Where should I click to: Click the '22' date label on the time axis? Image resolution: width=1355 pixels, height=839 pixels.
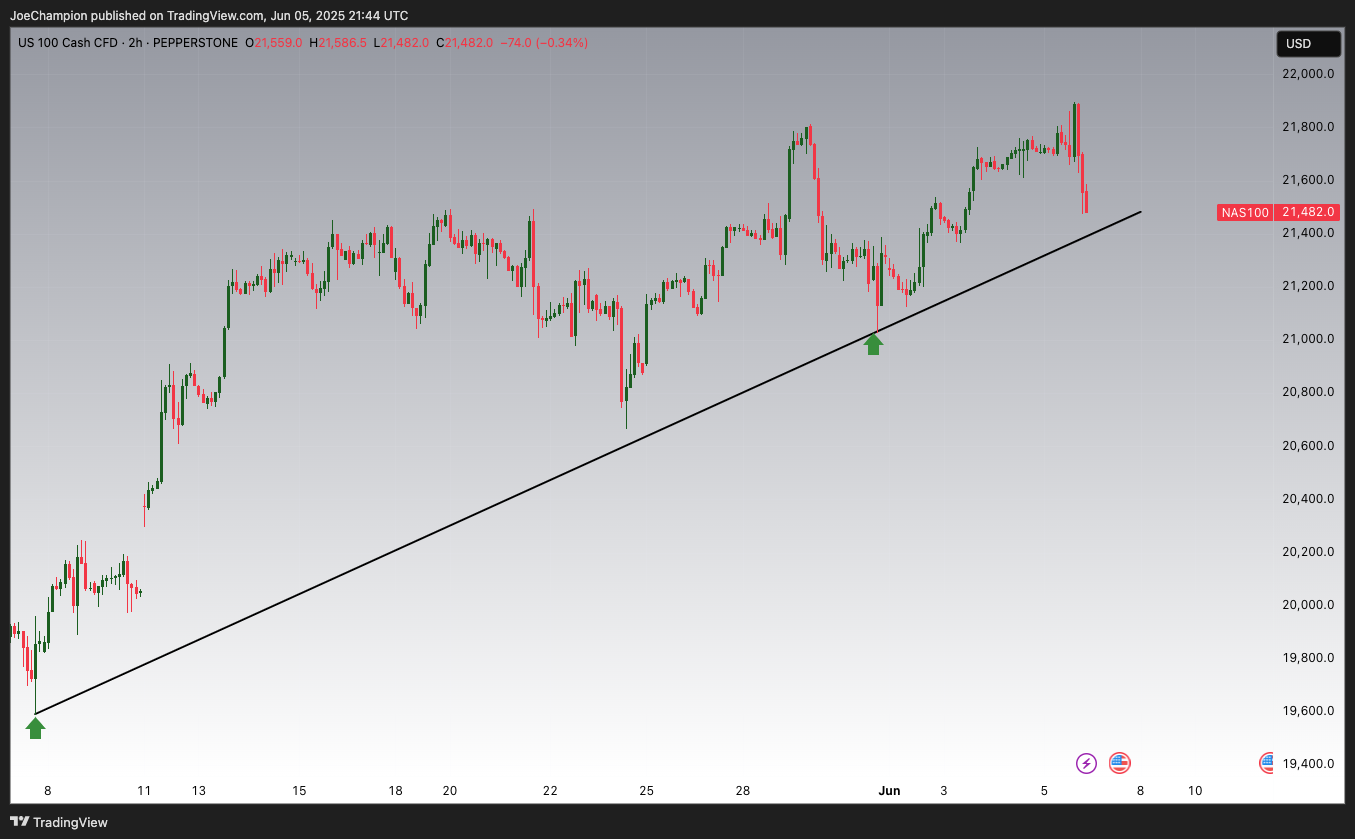tap(550, 791)
